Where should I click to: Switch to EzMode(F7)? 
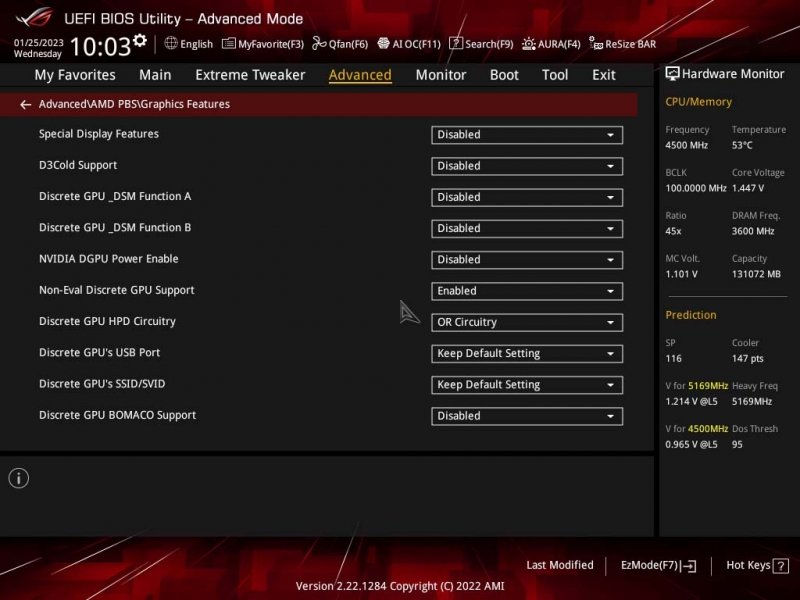(658, 565)
